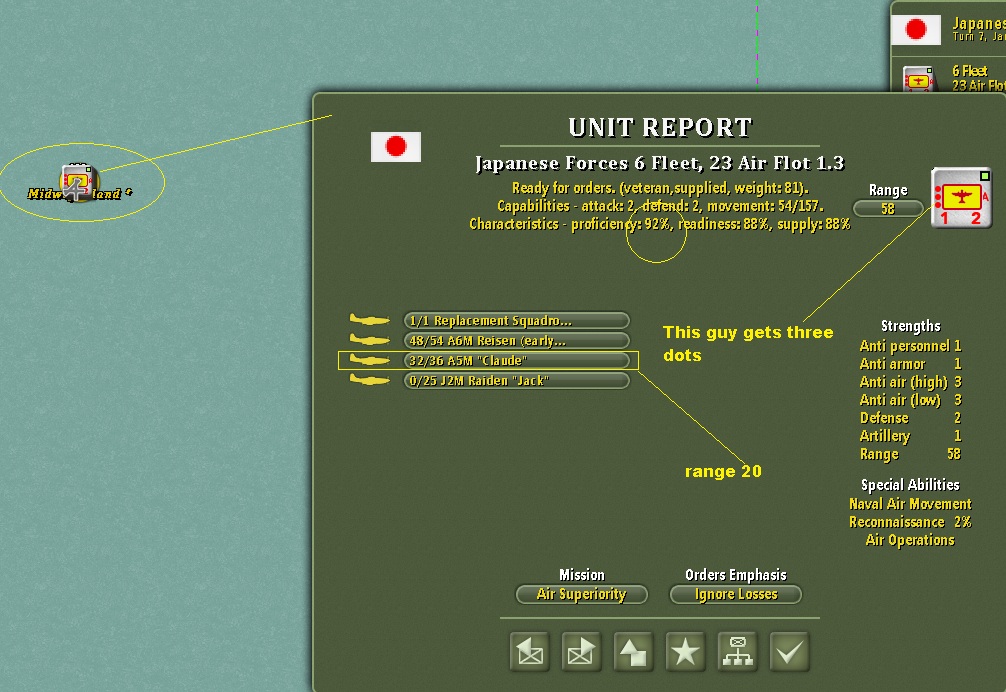Viewport: 1006px width, 692px height.
Task: Click the UNIT REPORT title
Action: (x=660, y=128)
